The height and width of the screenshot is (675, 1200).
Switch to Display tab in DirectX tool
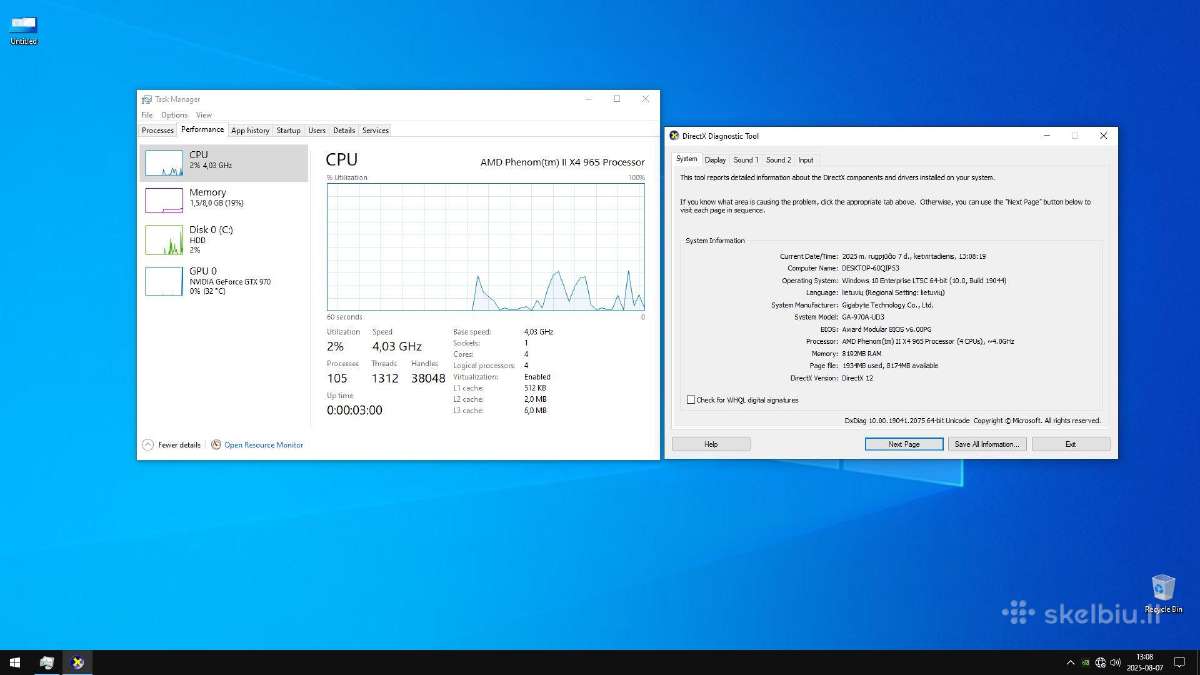(715, 160)
